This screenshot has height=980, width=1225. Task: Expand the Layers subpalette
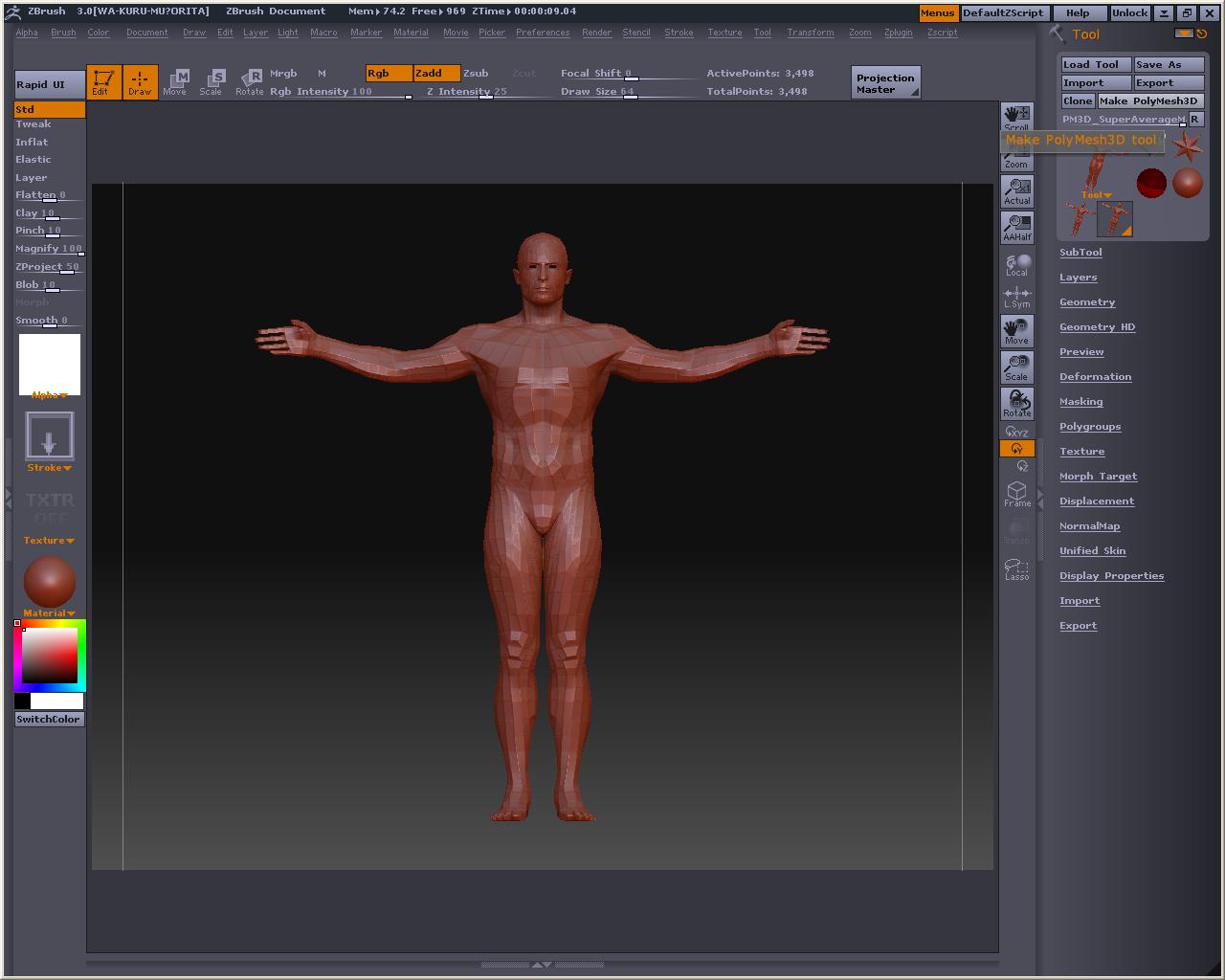click(1079, 278)
